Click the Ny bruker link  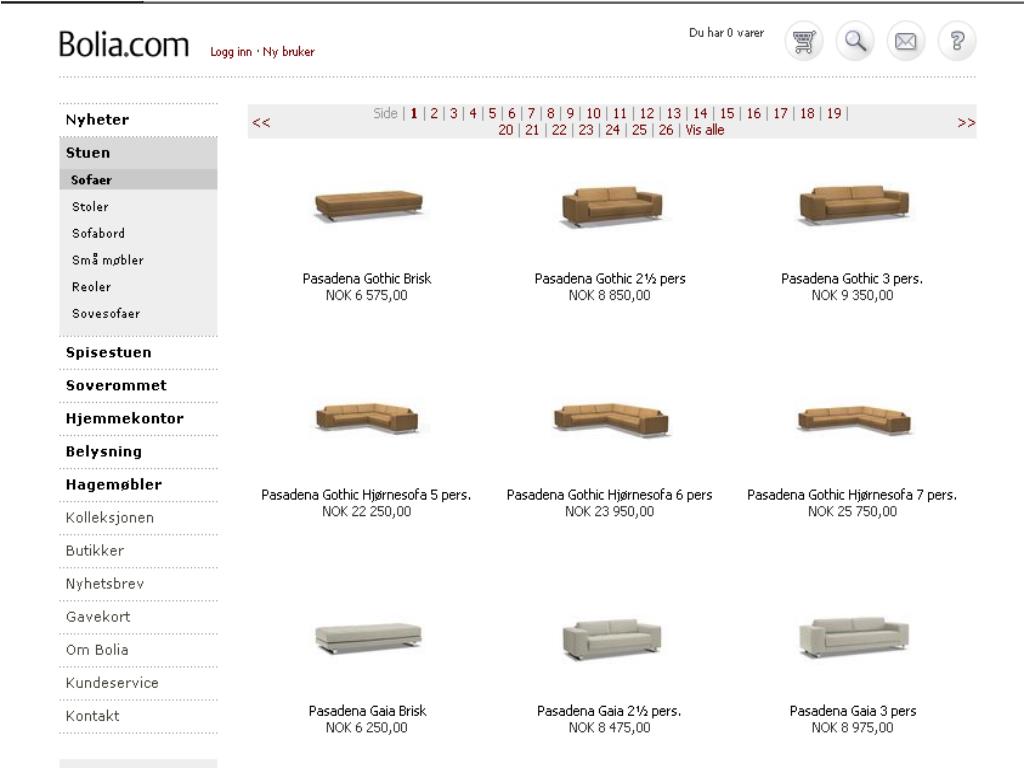pos(289,52)
